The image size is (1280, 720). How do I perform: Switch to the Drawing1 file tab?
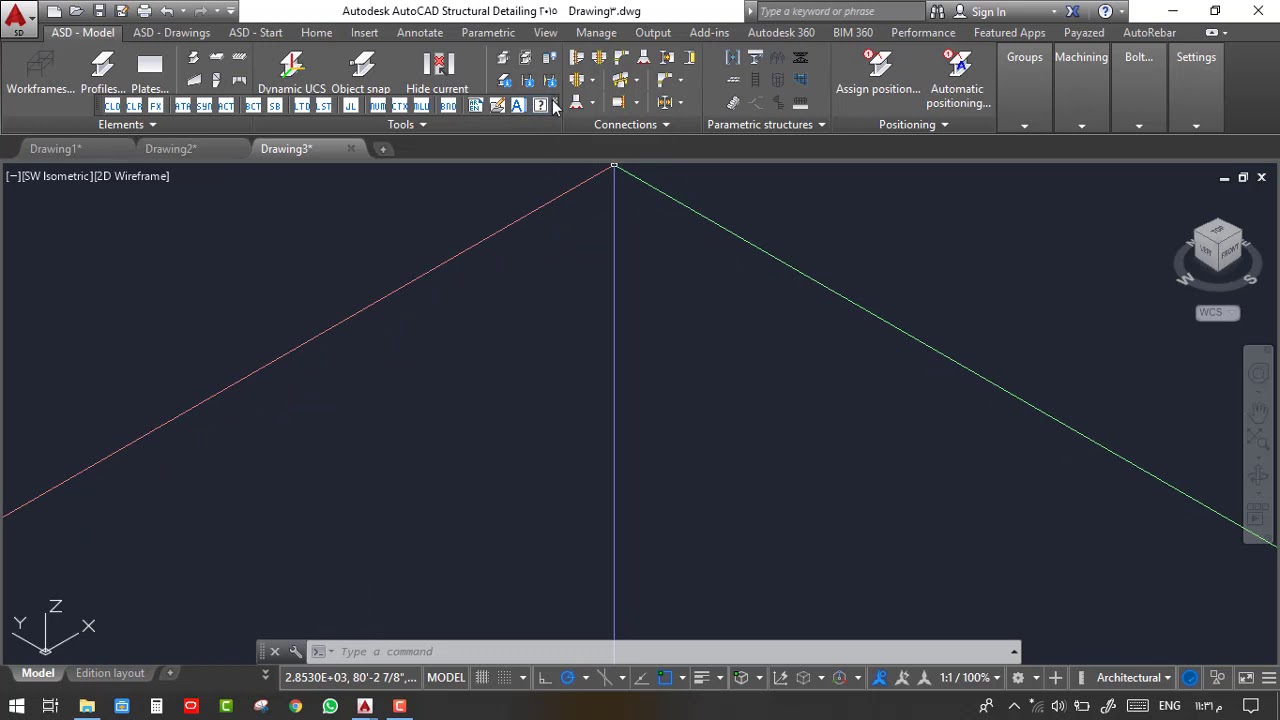(56, 149)
